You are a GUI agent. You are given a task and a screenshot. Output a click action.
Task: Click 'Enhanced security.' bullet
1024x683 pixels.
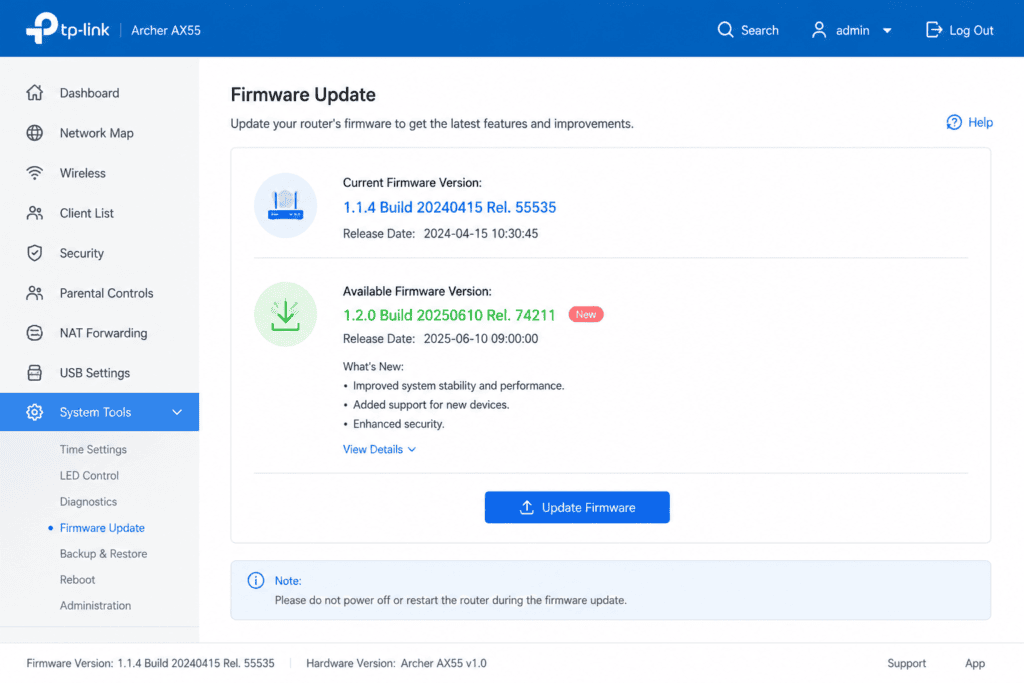pos(398,424)
